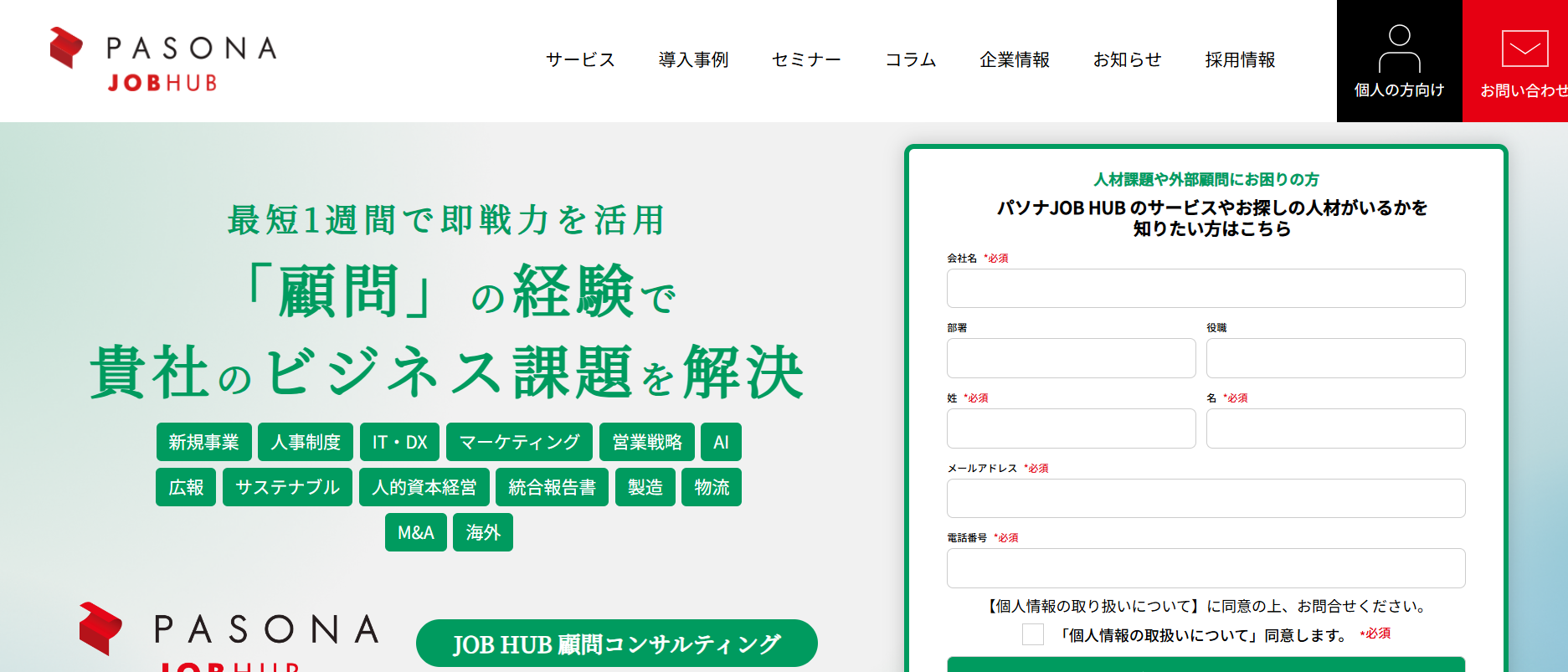Click into the 会社名 input field
1568x672 pixels.
1206,289
